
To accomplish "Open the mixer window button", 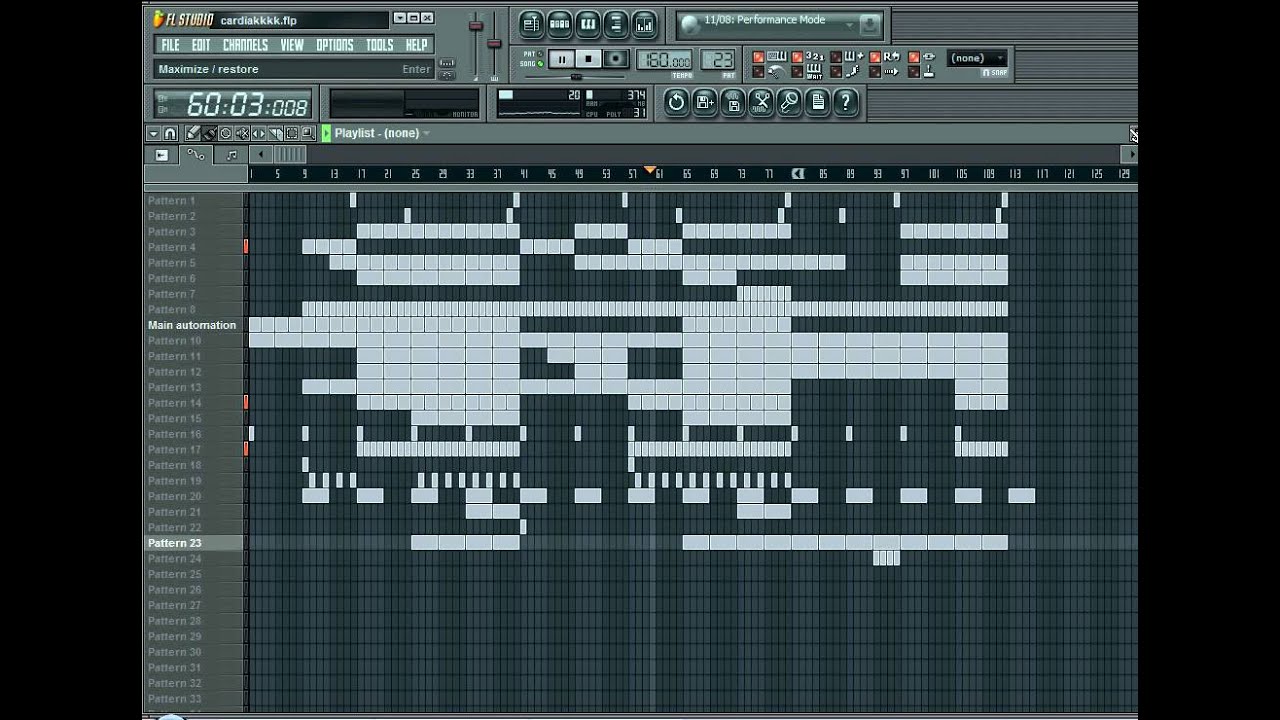I will coord(644,24).
